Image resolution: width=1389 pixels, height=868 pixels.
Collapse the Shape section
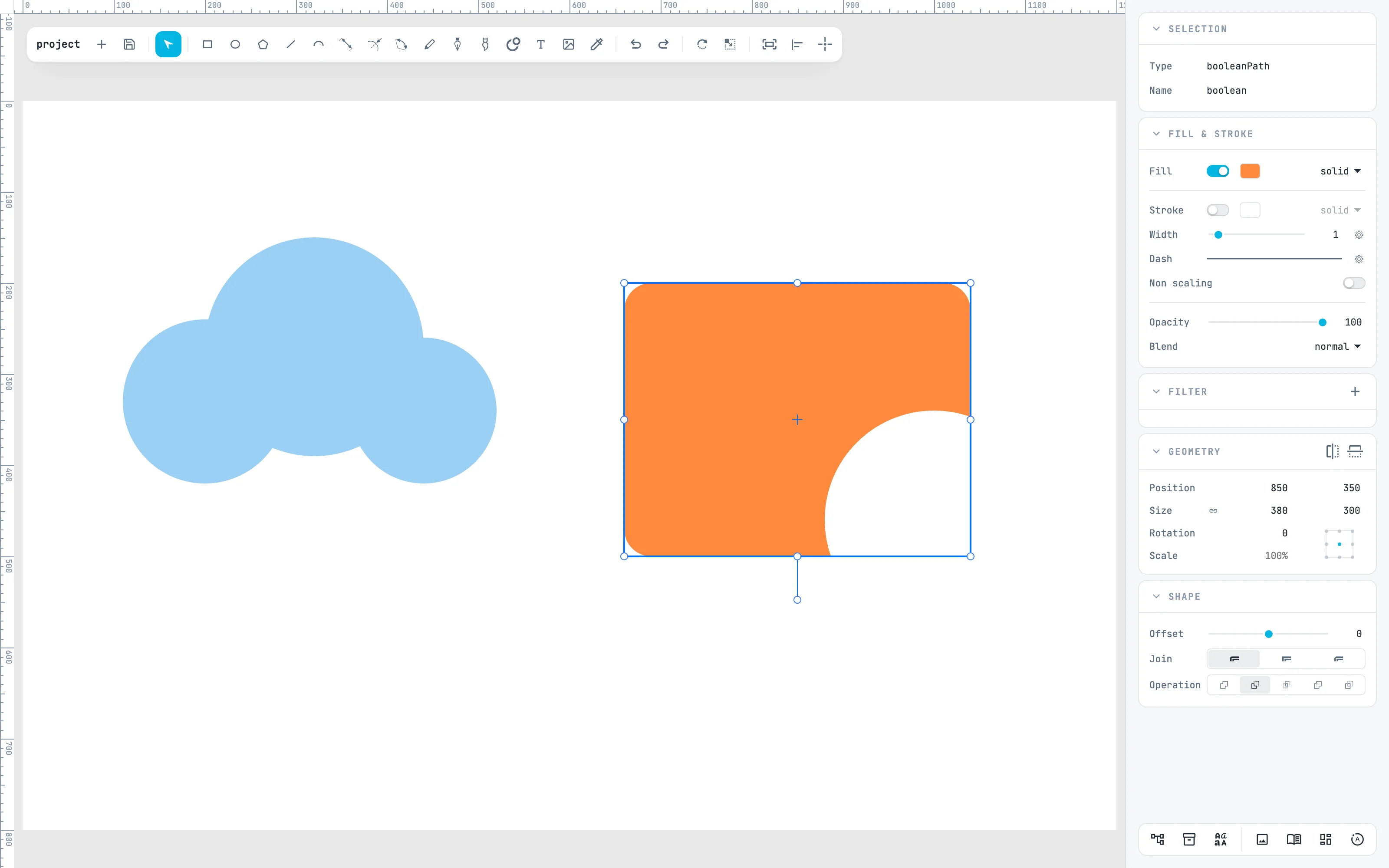pos(1156,596)
